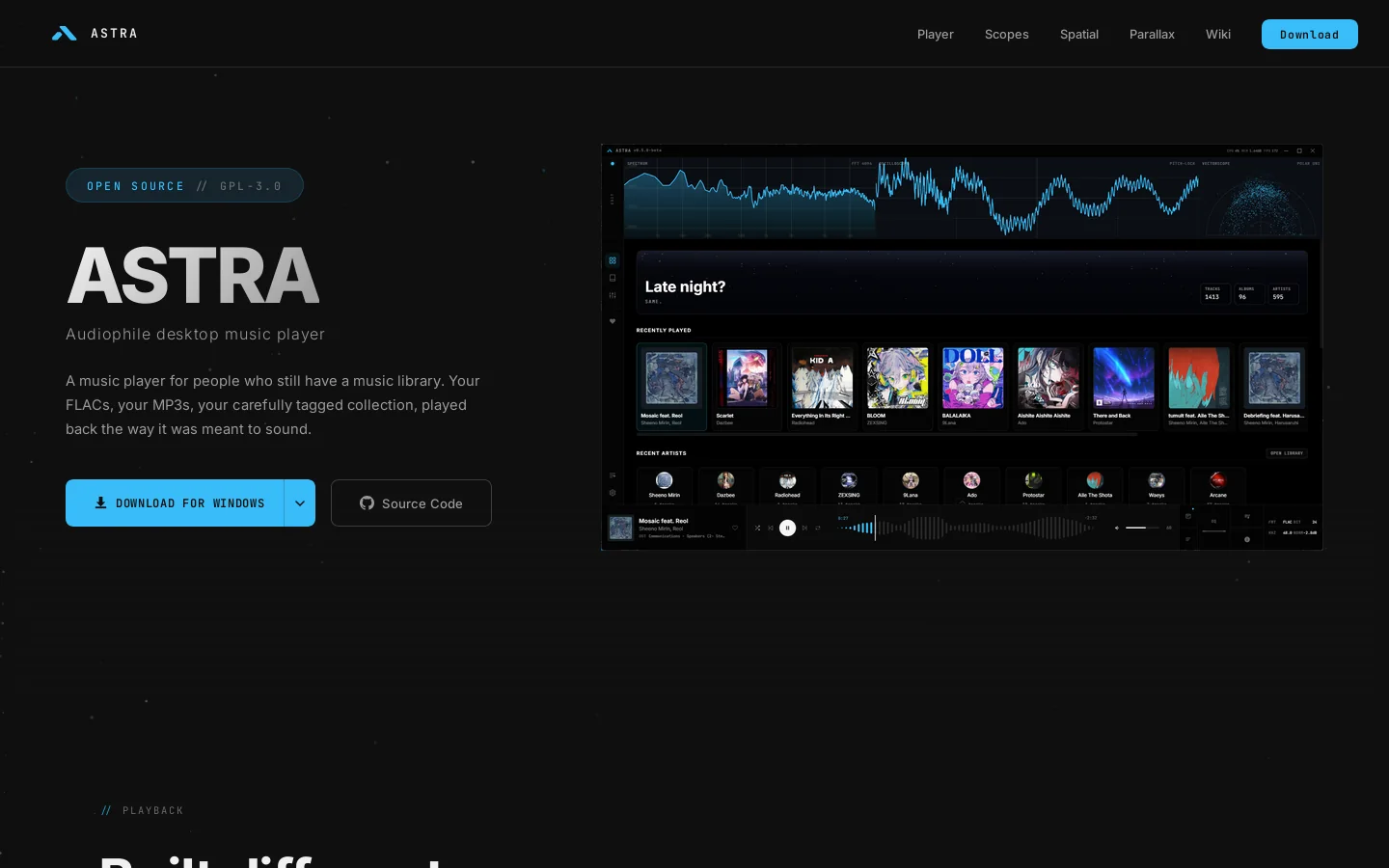Pause playback with the round pause button
The height and width of the screenshot is (868, 1389).
788,528
